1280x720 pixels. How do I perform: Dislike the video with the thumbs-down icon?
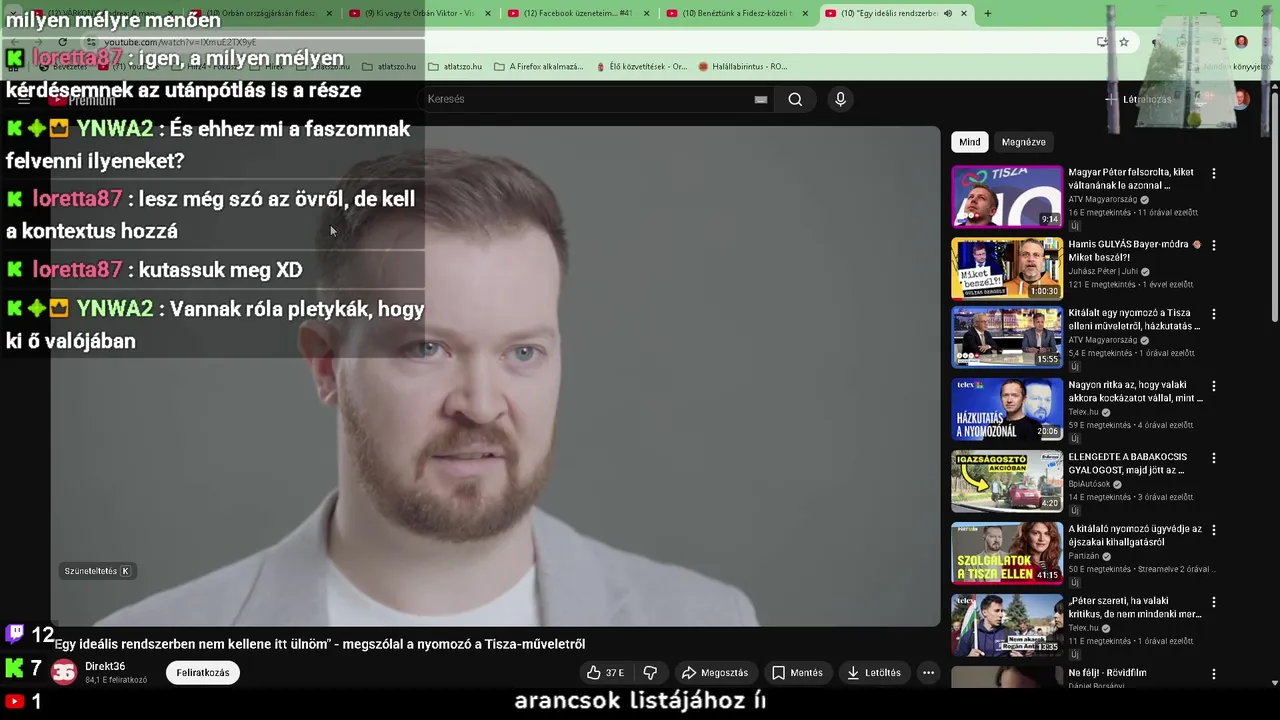click(650, 673)
